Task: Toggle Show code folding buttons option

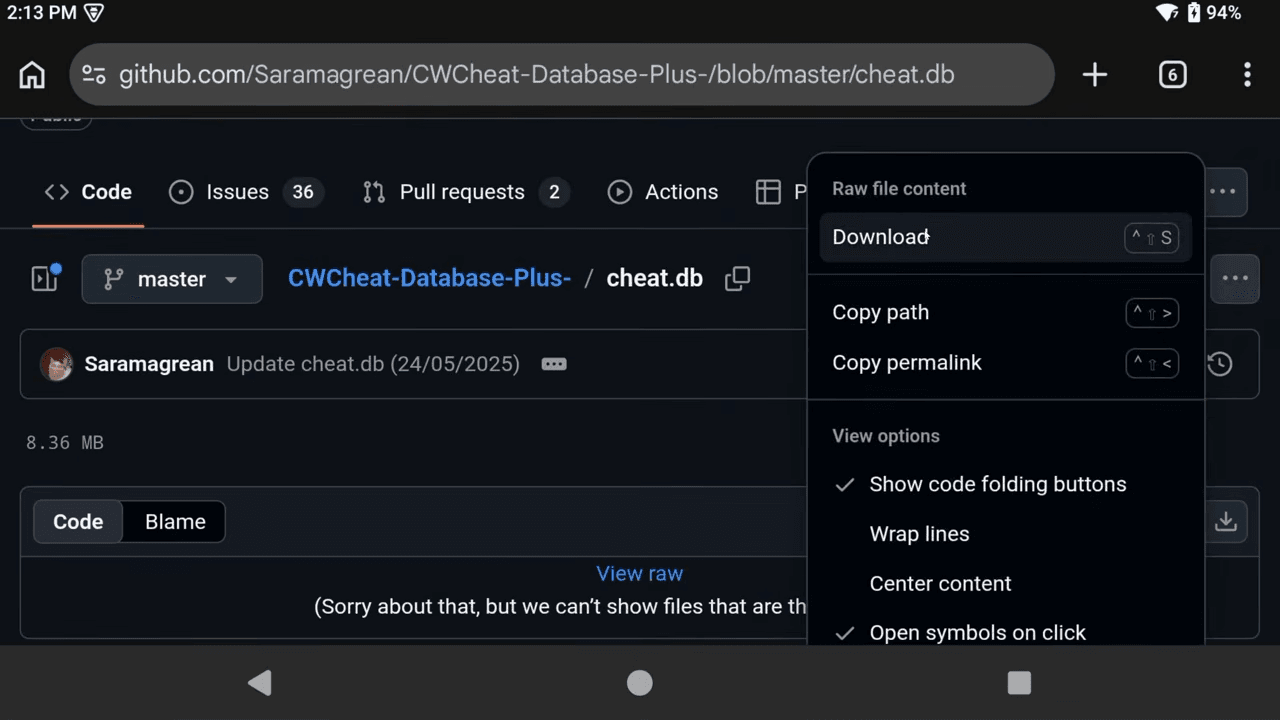Action: tap(1006, 485)
